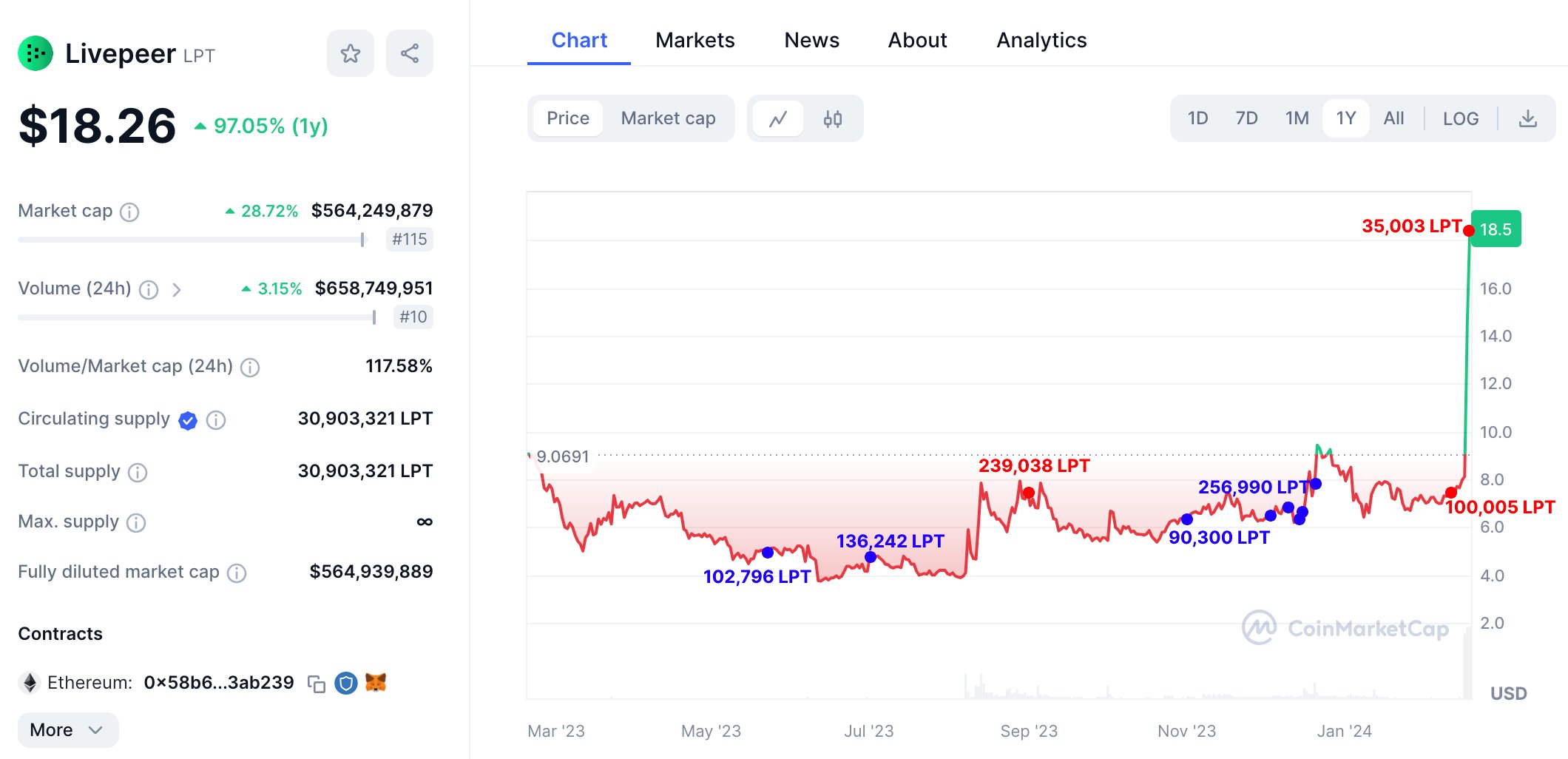Click the Livepeer green logo icon
Viewport: 1568px width, 759px height.
pyautogui.click(x=36, y=53)
